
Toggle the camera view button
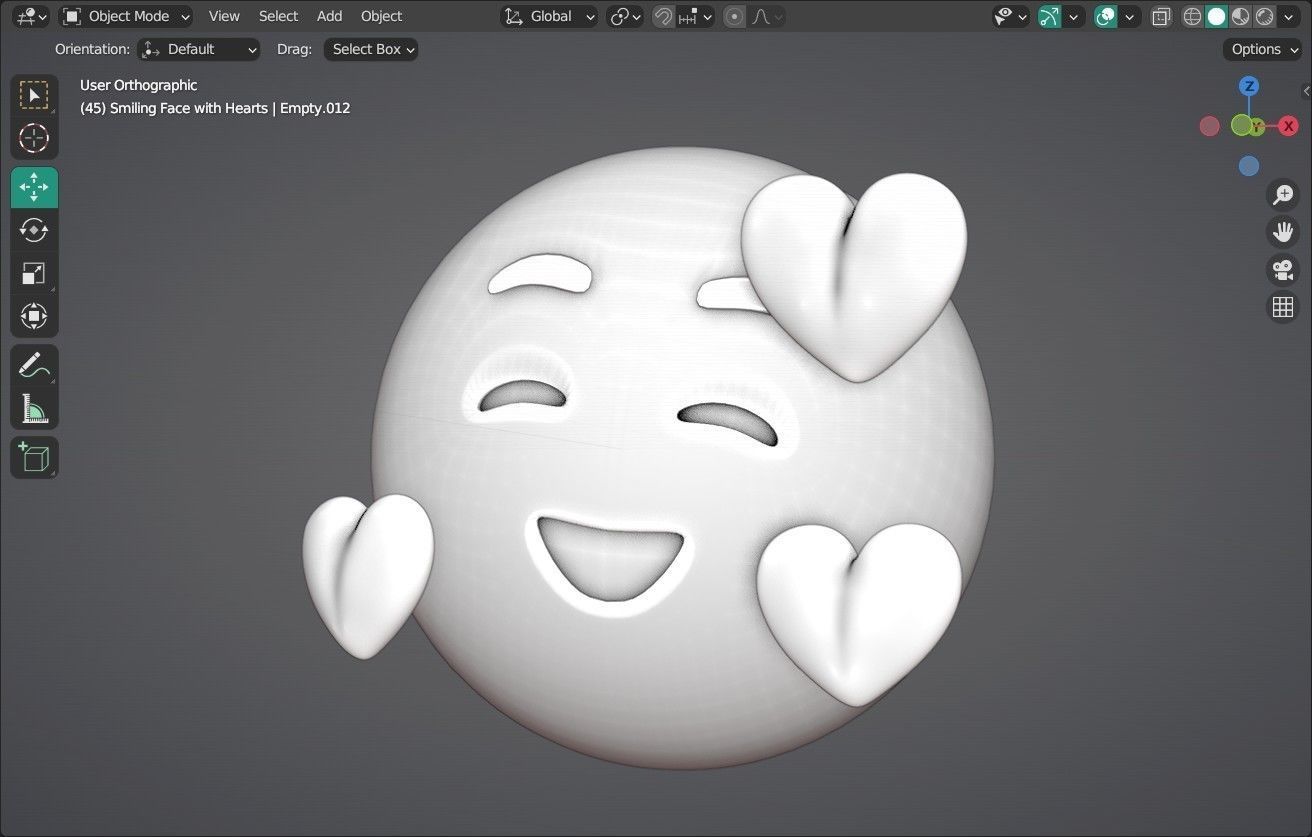coord(1283,270)
